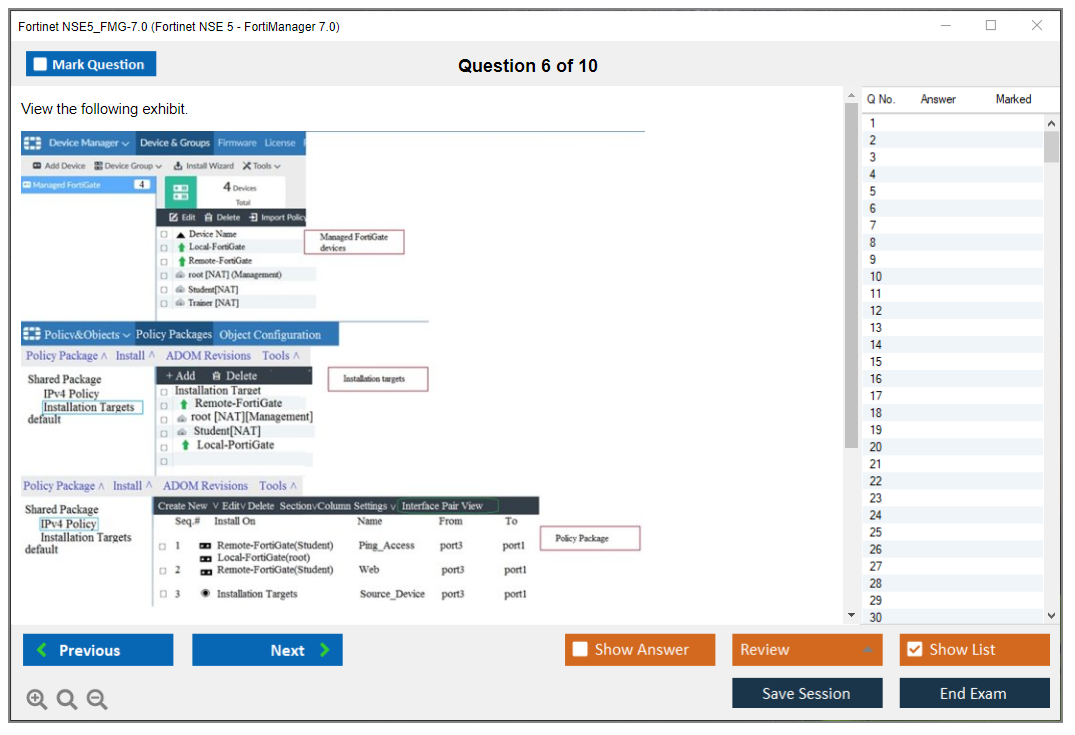Click the zoom in magnifier icon
This screenshot has width=1075, height=735.
click(x=37, y=700)
